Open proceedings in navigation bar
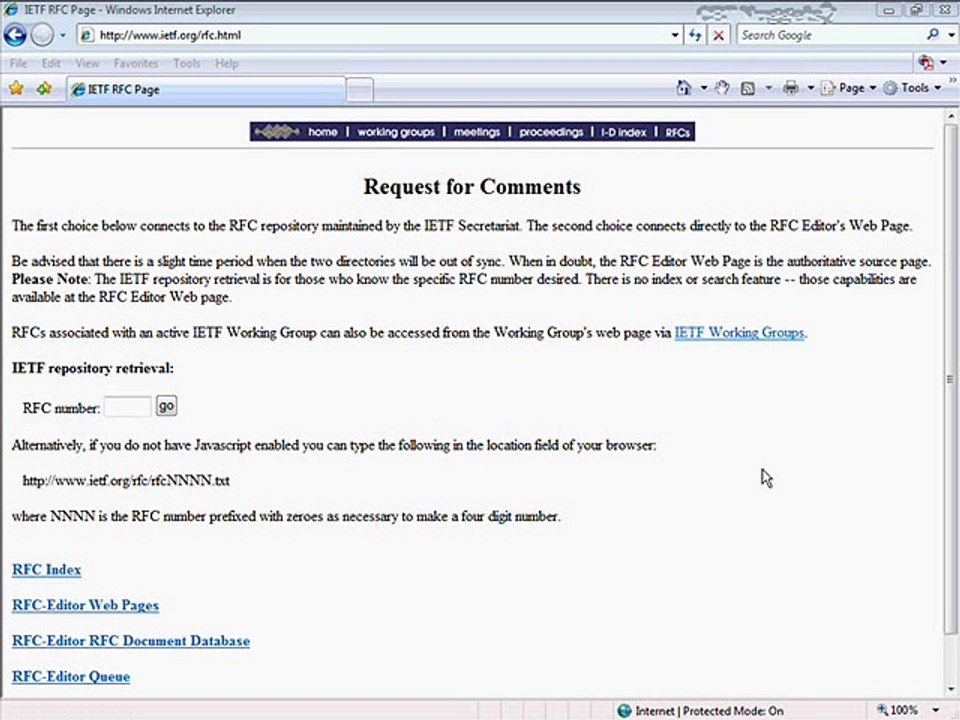 coord(551,132)
